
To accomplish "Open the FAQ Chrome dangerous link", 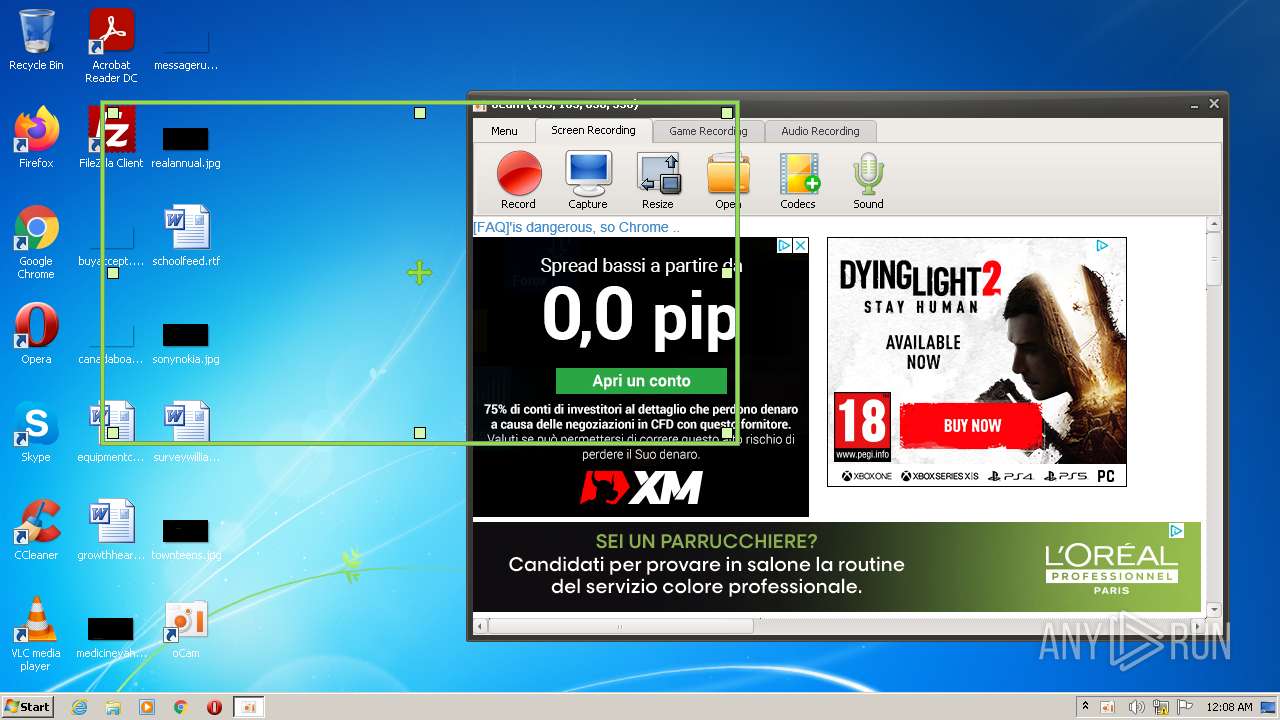I will (576, 227).
